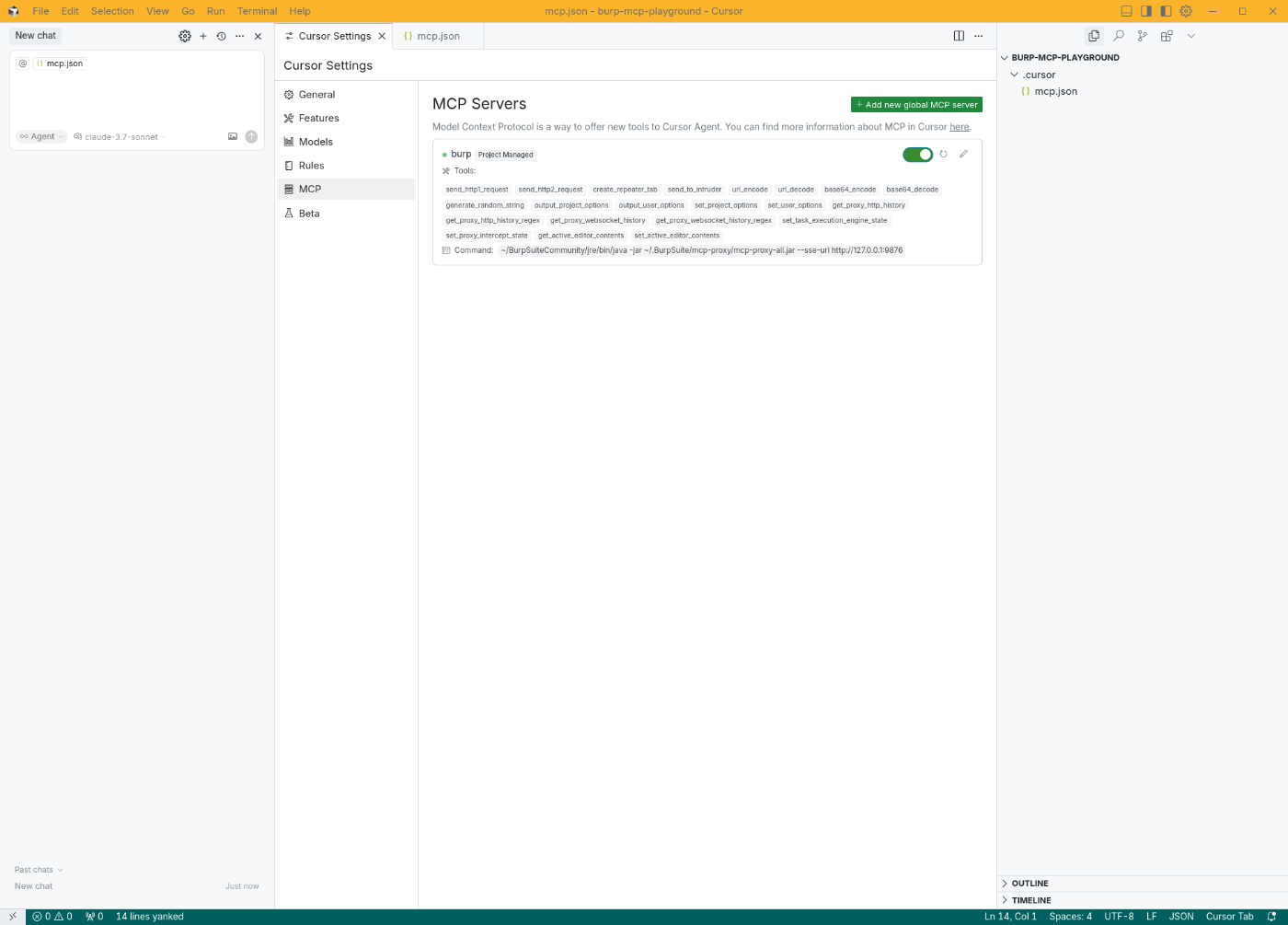Open the Terminal menu
1288x925 pixels.
pos(257,11)
